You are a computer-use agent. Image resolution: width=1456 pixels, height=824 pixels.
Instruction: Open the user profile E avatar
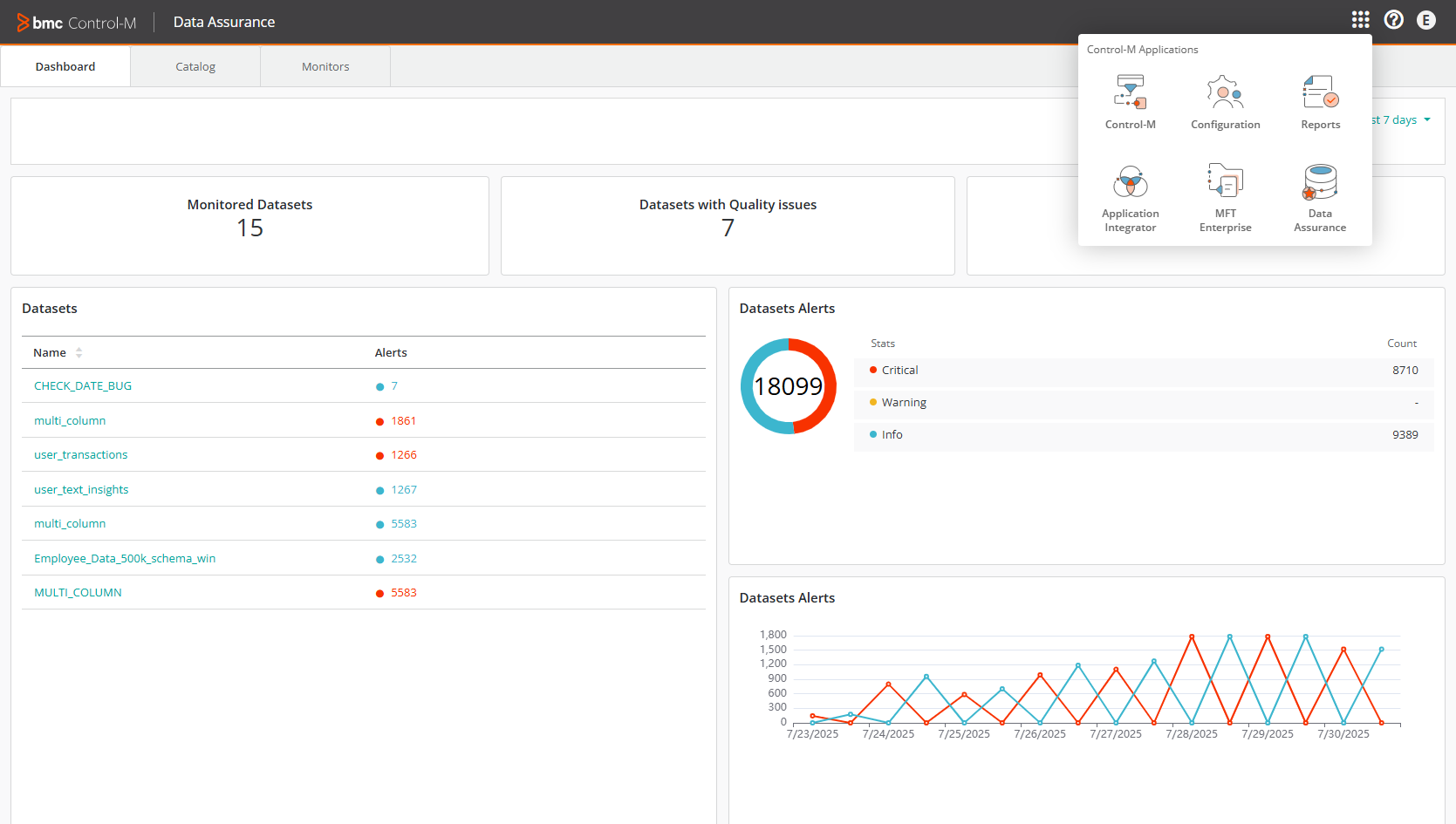coord(1425,20)
